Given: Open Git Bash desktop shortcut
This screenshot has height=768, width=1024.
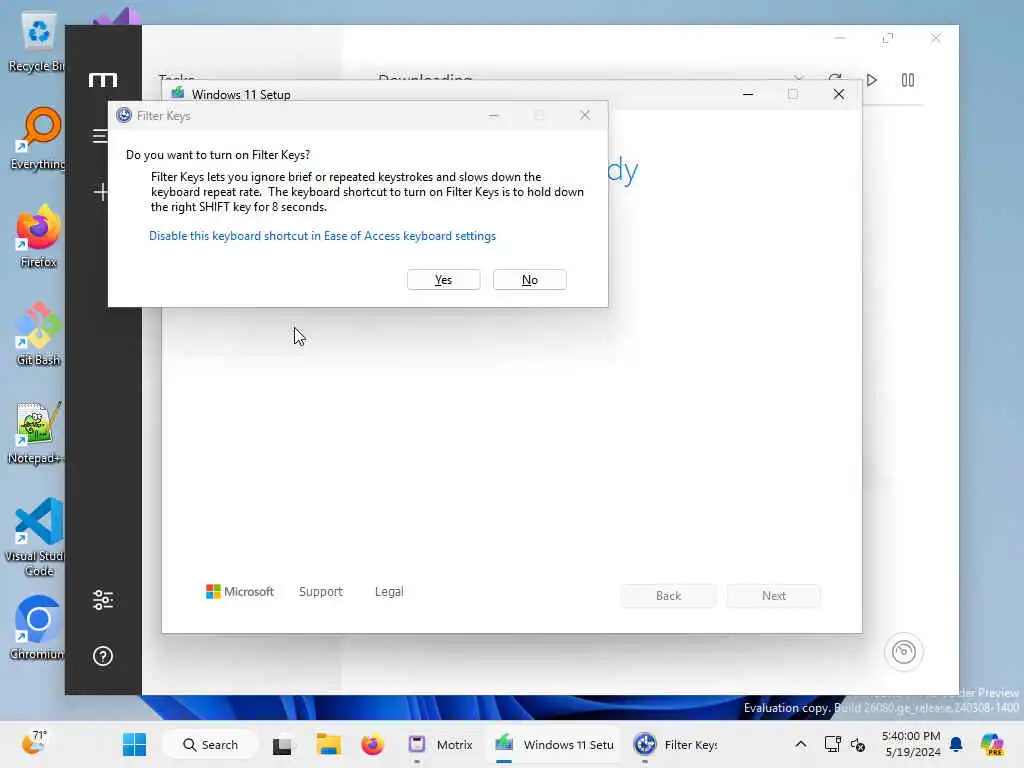Looking at the screenshot, I should coord(38,334).
